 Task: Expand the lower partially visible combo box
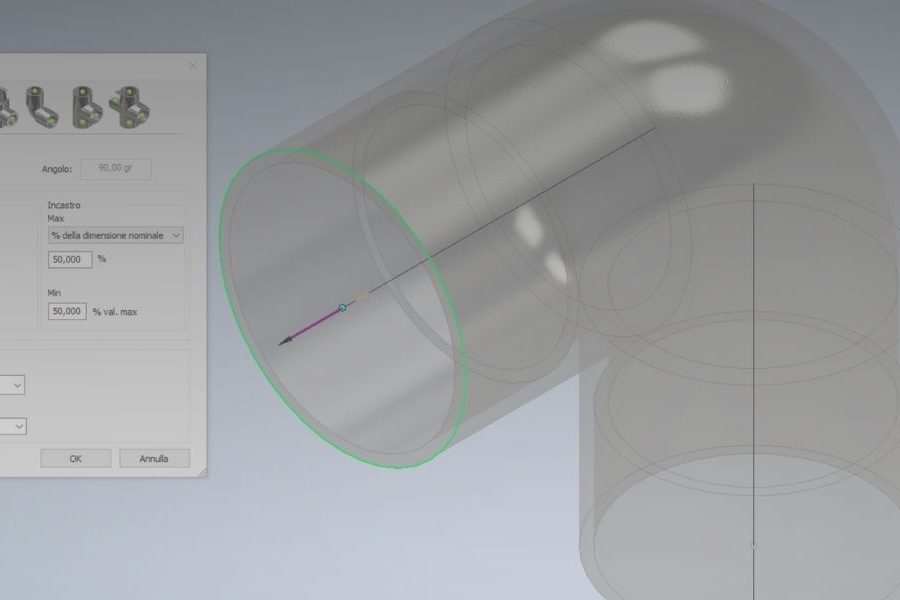13,426
